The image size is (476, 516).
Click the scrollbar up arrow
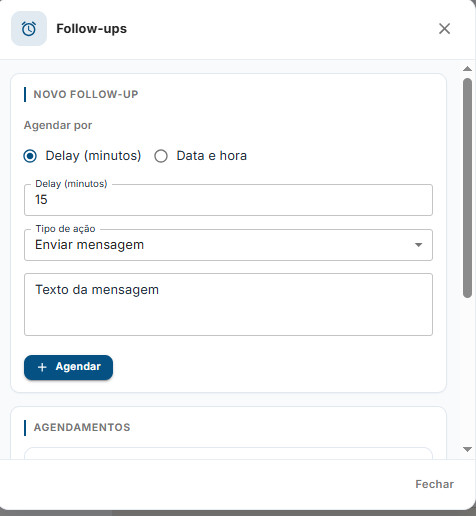(467, 69)
